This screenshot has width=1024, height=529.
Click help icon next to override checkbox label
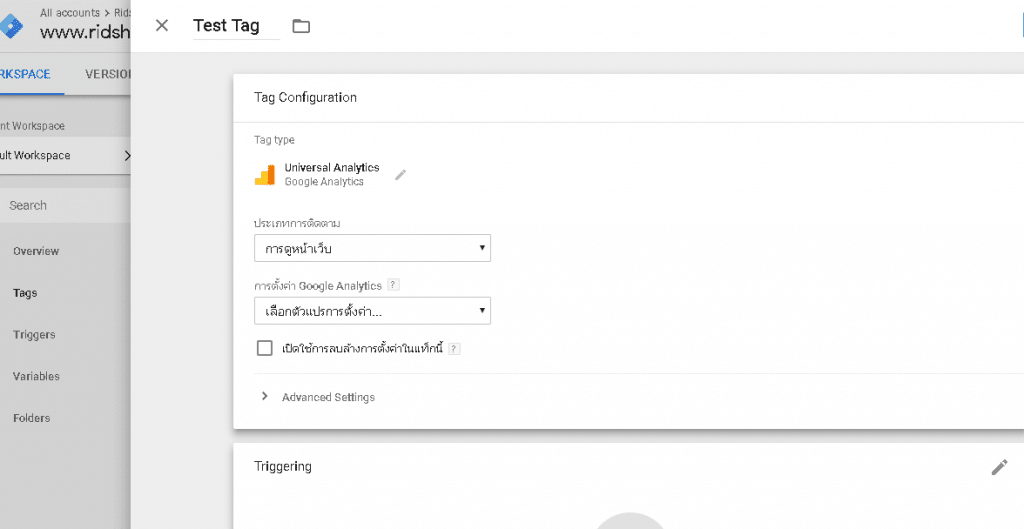tap(455, 349)
